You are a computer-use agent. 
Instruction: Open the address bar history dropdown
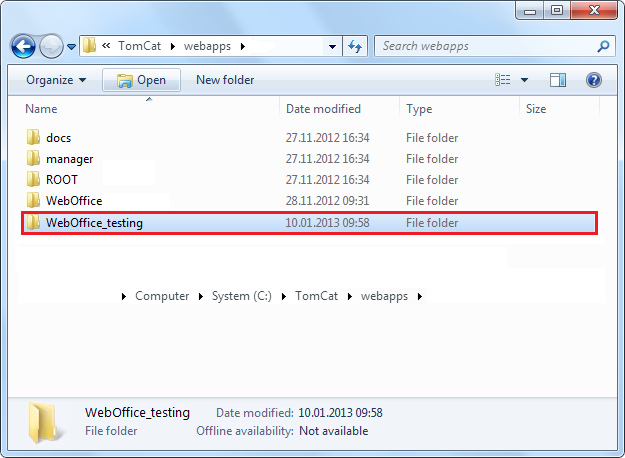[332, 47]
